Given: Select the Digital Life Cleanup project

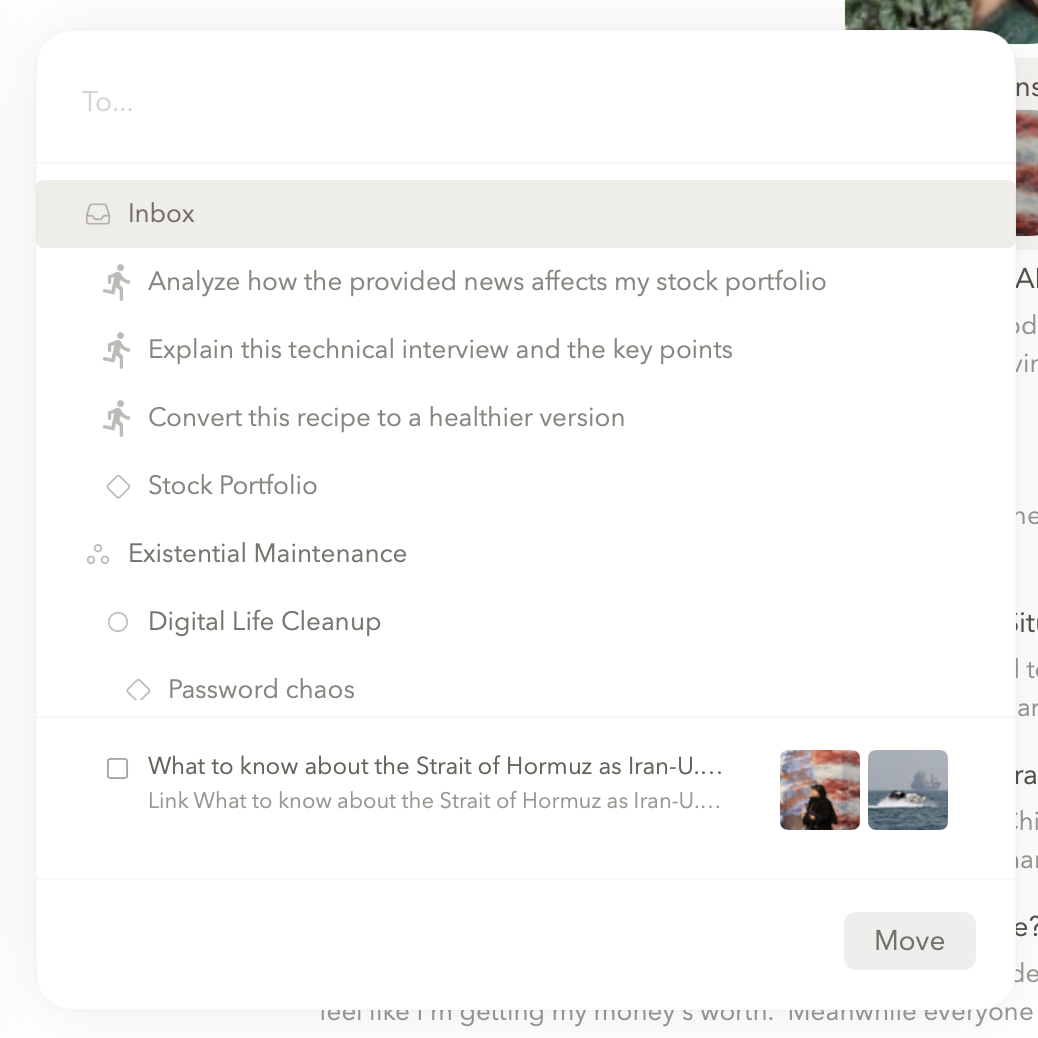Looking at the screenshot, I should point(264,622).
